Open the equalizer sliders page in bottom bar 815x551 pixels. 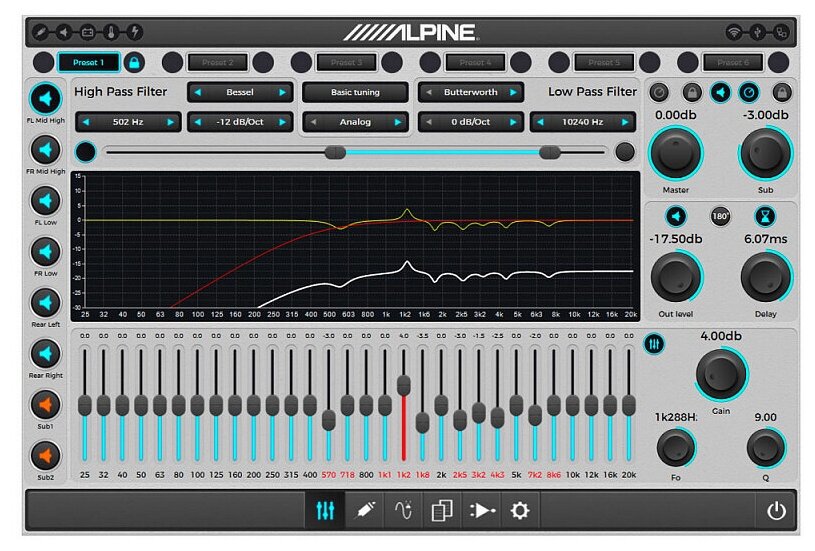[x=325, y=510]
